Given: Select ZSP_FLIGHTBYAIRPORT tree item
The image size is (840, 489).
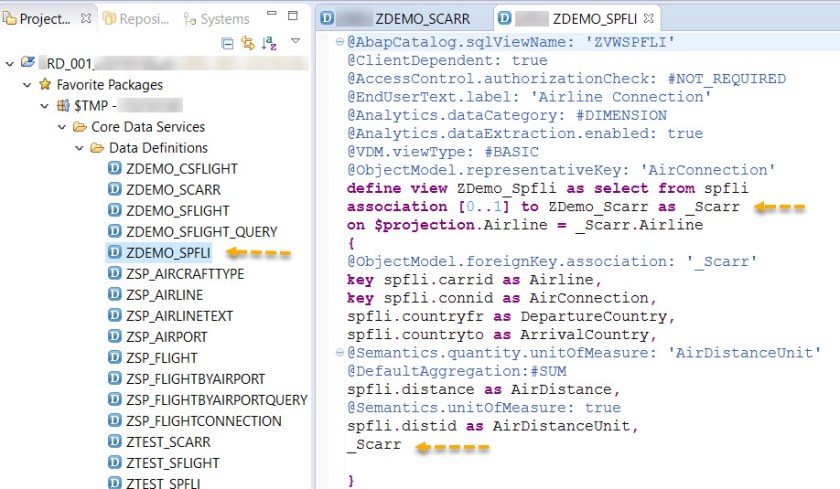Looking at the screenshot, I should 196,379.
